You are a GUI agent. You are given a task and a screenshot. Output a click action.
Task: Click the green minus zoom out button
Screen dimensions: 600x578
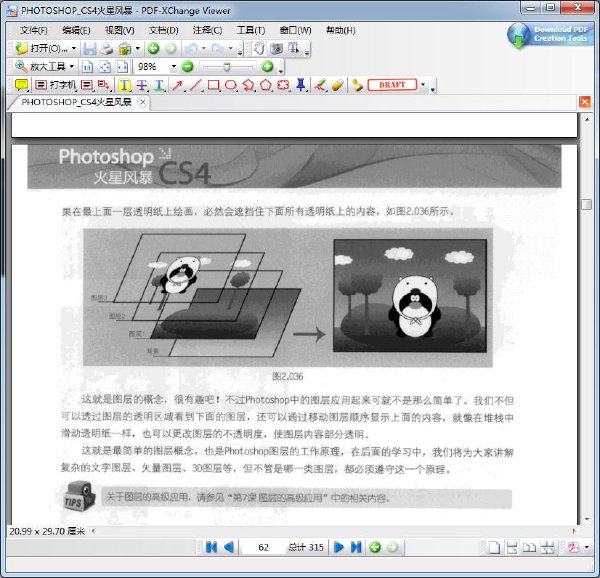(x=188, y=67)
